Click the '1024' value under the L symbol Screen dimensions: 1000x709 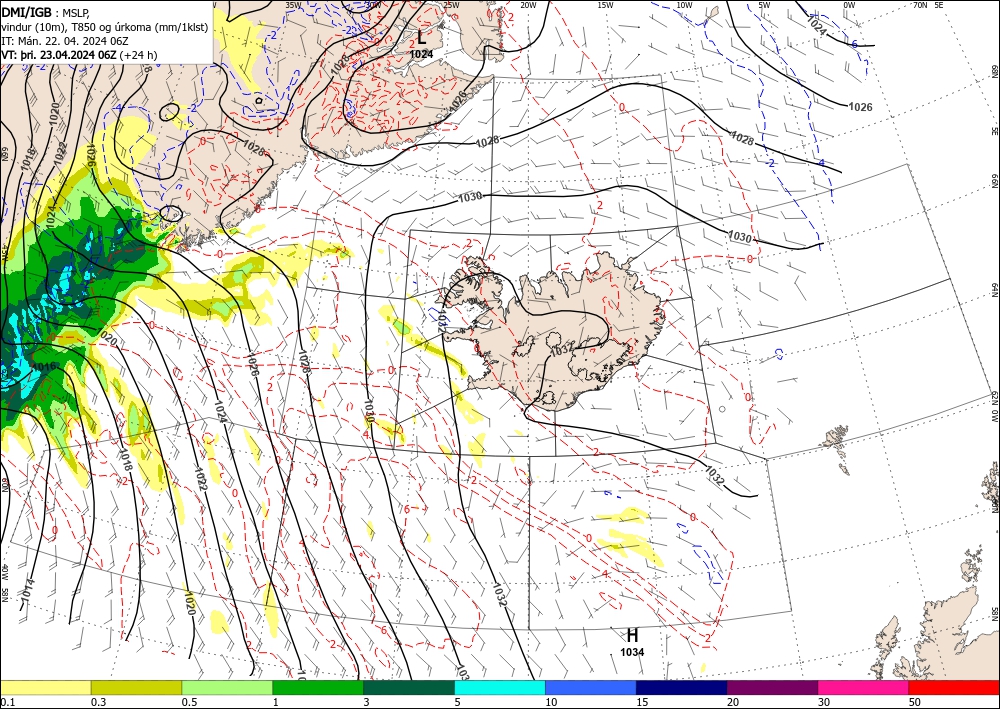[421, 54]
